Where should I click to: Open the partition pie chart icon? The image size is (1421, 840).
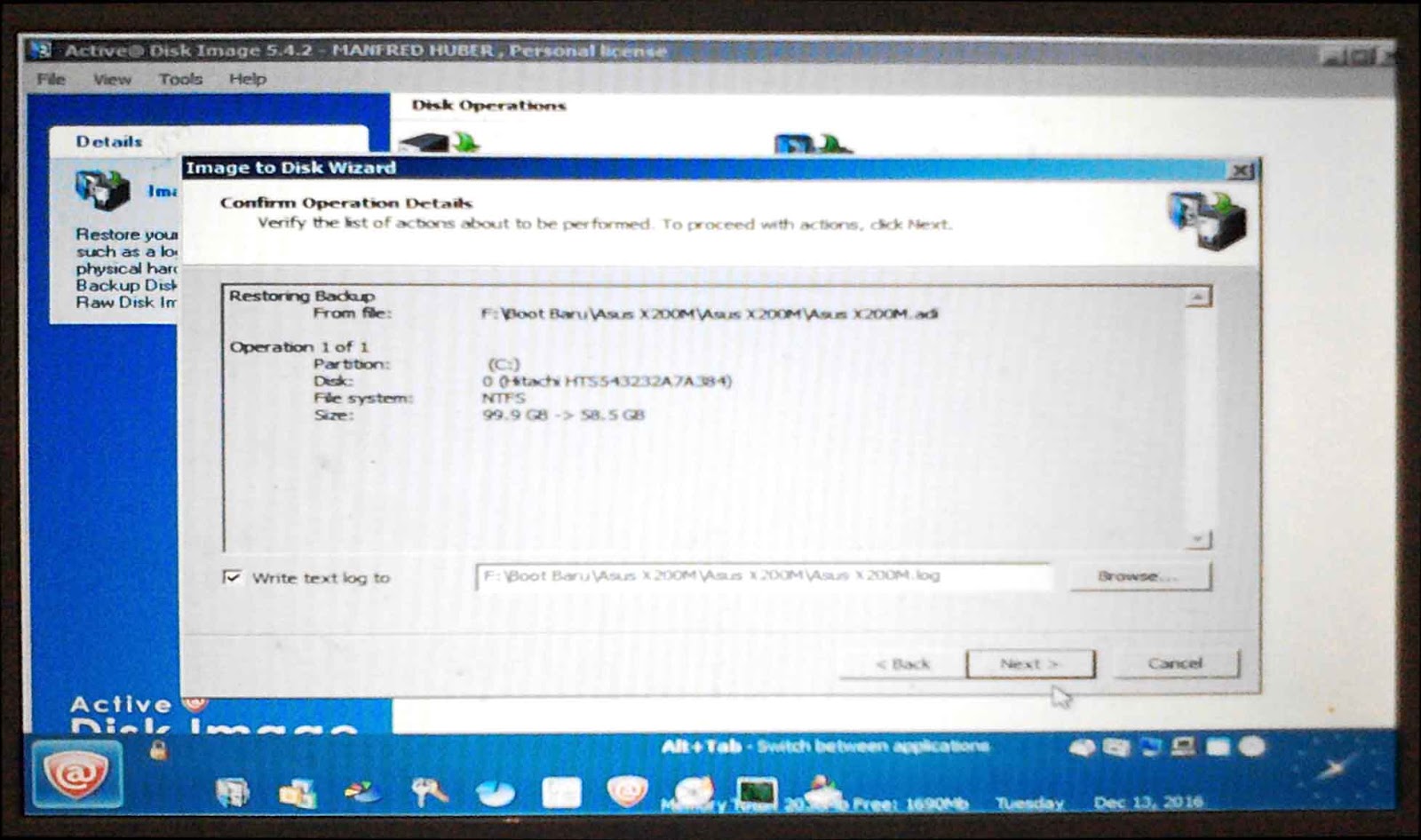click(362, 792)
